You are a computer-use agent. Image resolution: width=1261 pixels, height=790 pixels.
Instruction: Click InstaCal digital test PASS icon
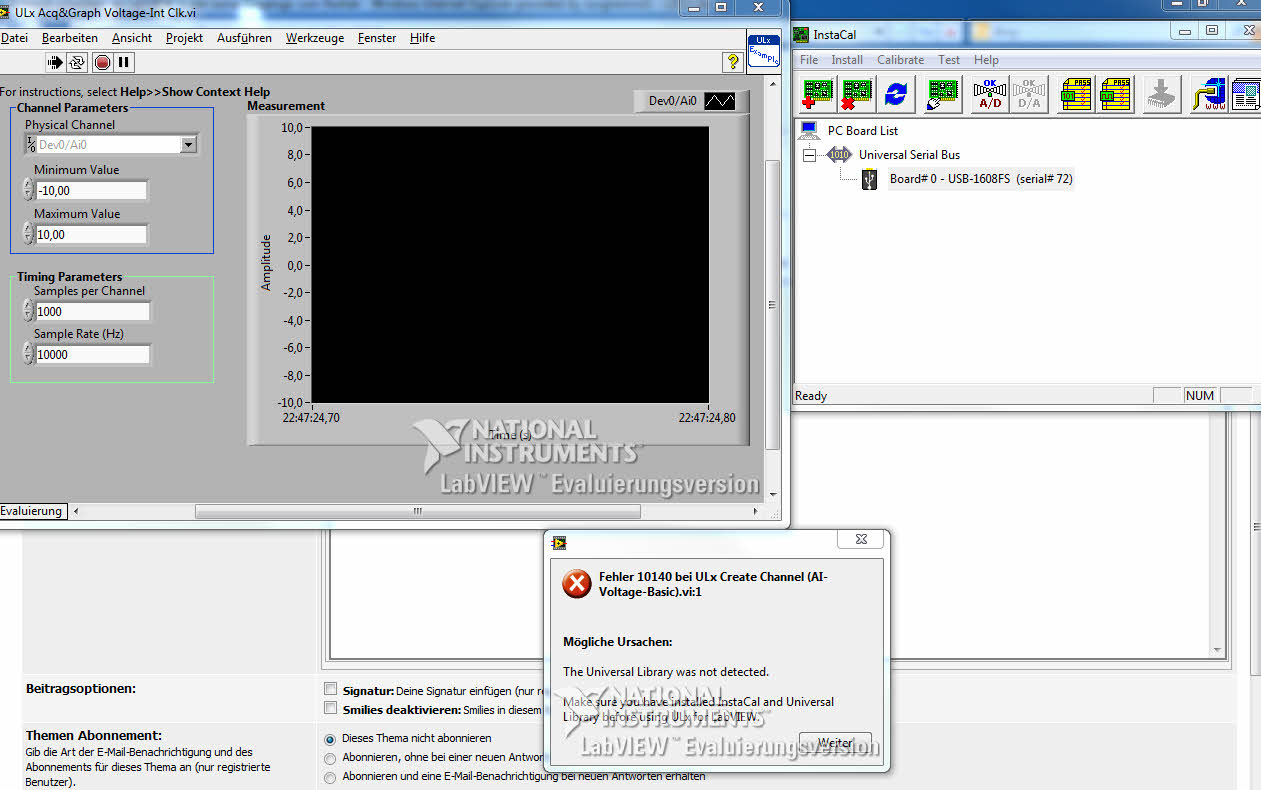click(1076, 94)
